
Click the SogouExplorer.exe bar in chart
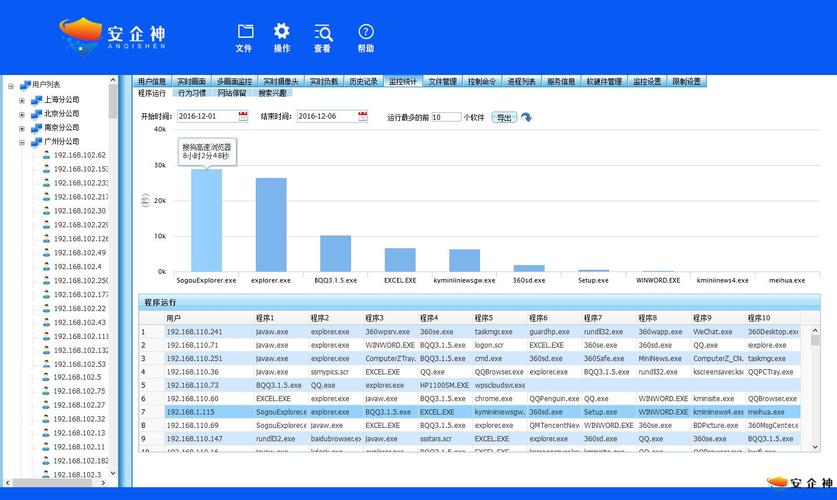(x=207, y=220)
